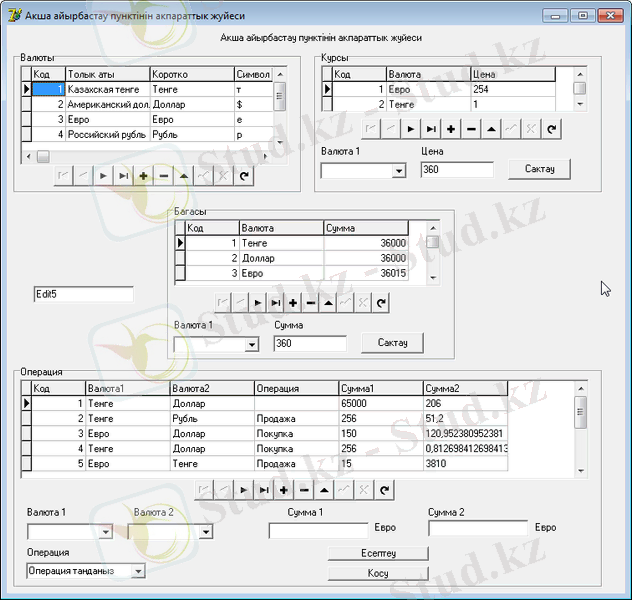Viewport: 632px width, 600px height.
Task: Click the Edit5 text field
Action: [x=83, y=294]
